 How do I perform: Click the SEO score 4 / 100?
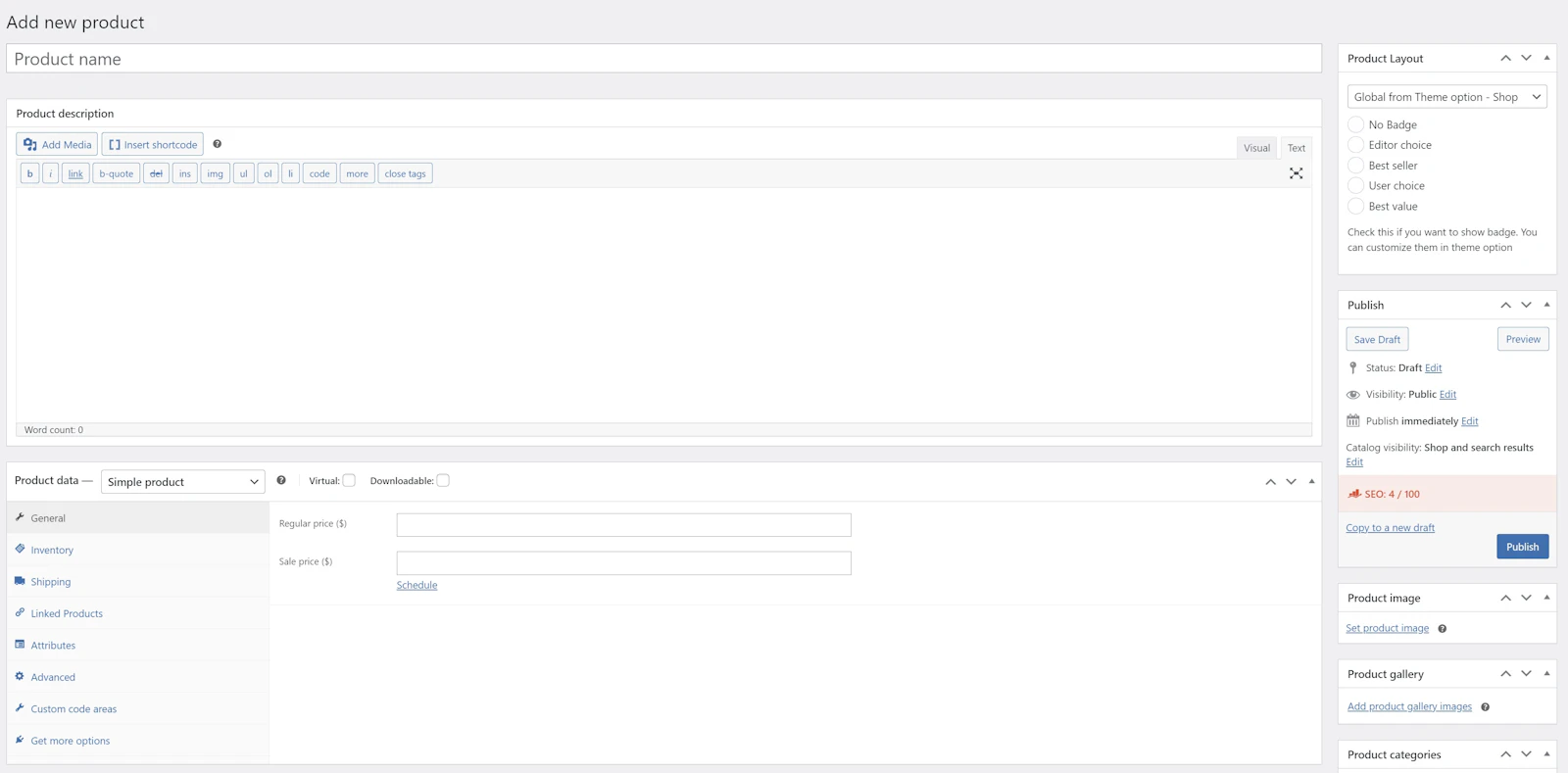pos(1392,495)
